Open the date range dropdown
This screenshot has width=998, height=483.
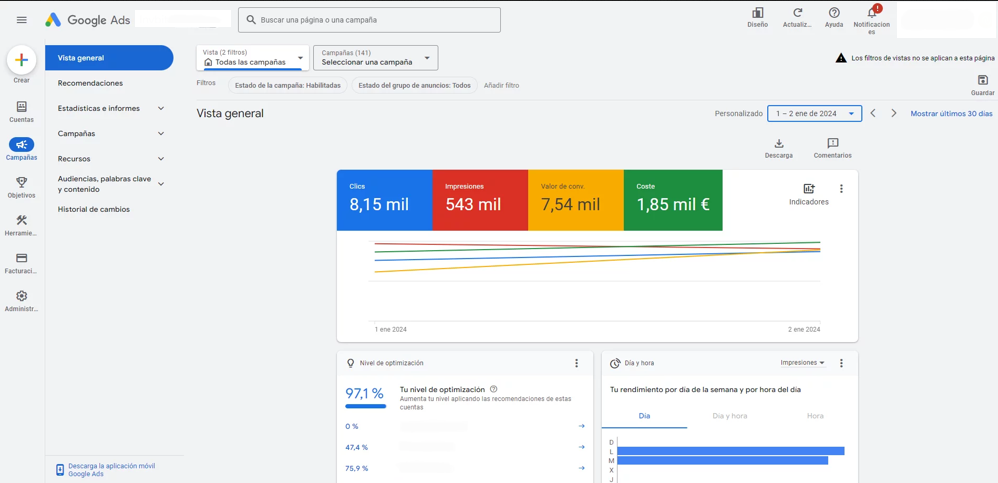(x=814, y=114)
